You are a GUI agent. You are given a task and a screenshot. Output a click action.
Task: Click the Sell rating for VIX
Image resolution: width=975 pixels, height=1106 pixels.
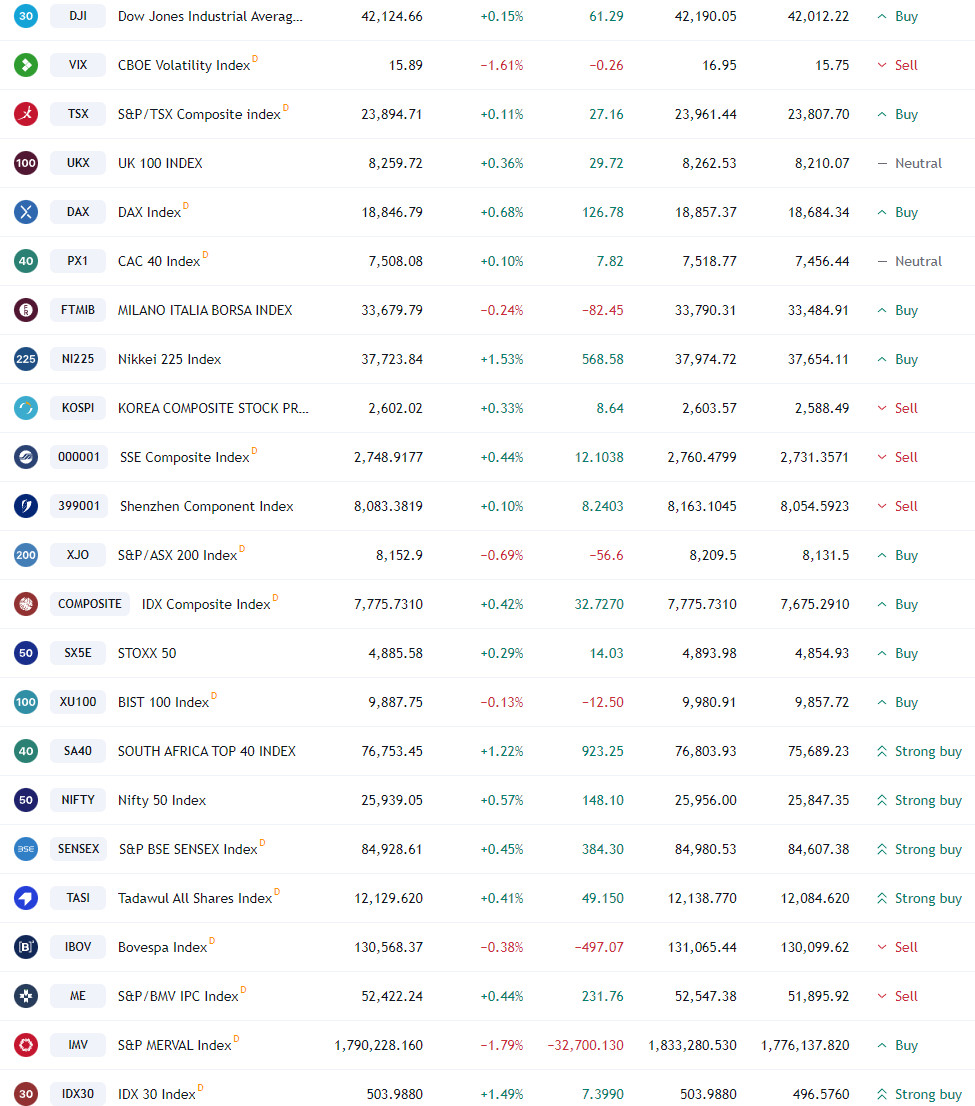coord(897,65)
